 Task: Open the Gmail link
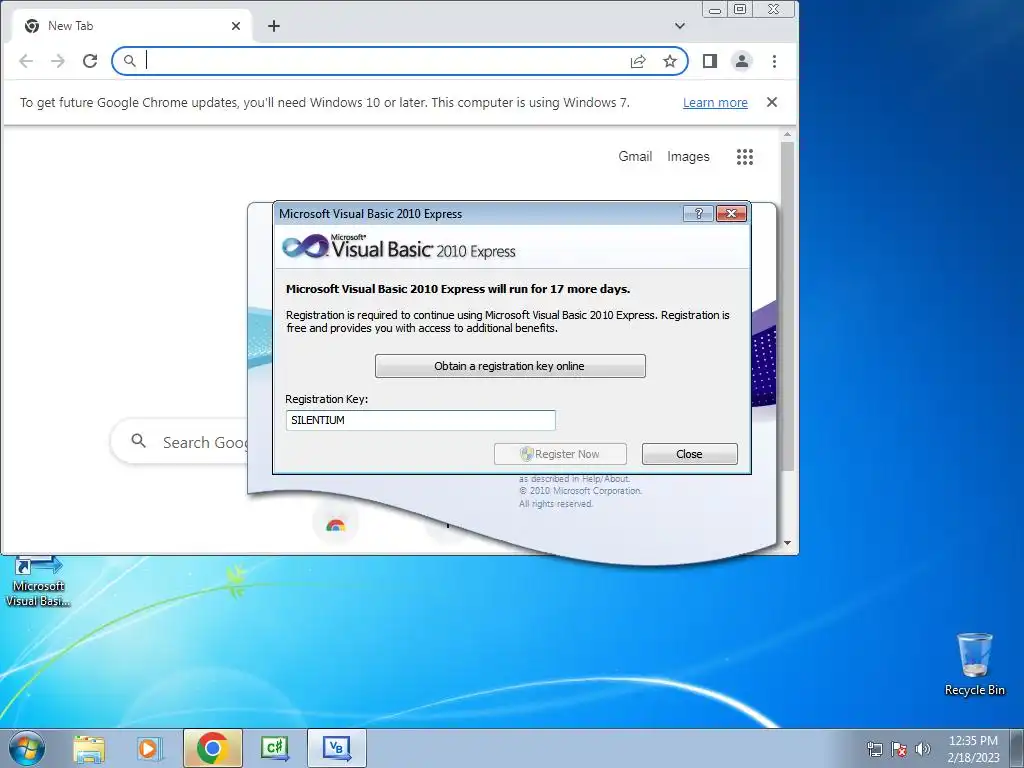tap(635, 156)
